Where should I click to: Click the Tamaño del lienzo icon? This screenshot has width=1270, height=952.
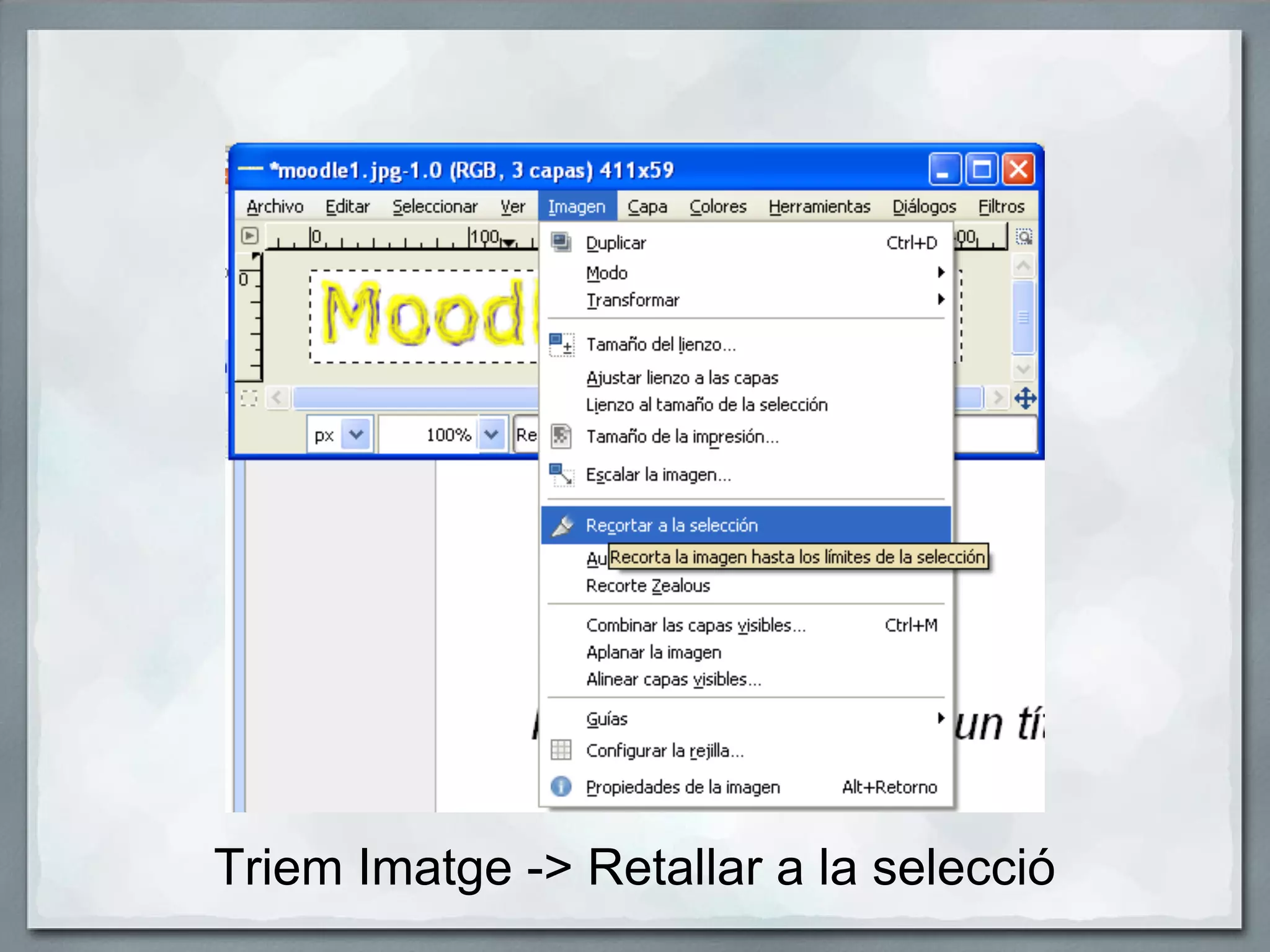561,345
